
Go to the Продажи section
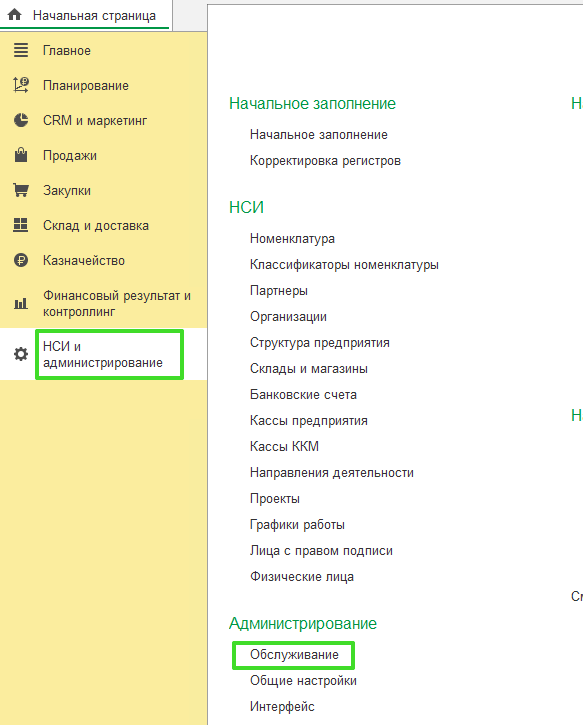pos(70,155)
